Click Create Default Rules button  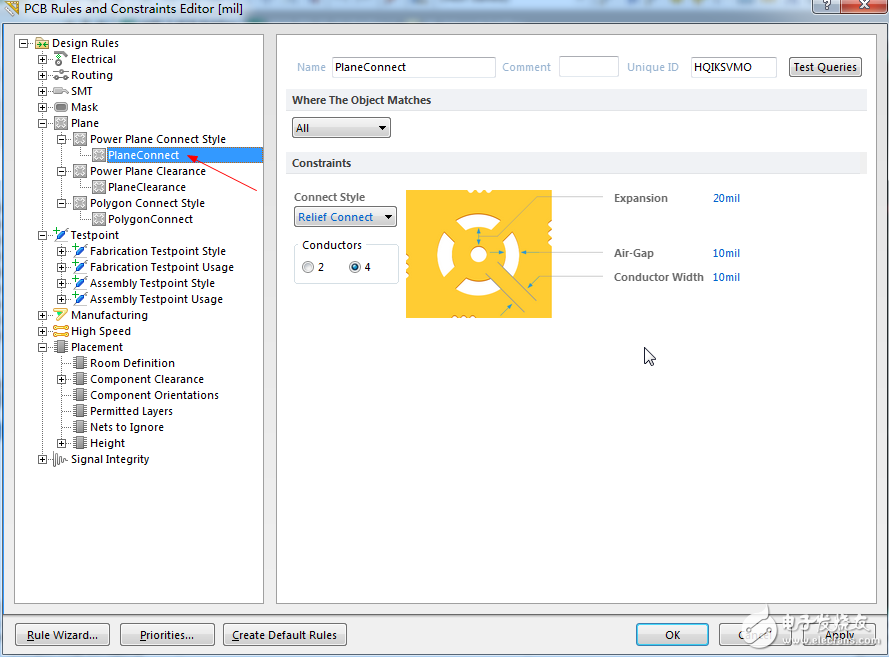point(285,635)
